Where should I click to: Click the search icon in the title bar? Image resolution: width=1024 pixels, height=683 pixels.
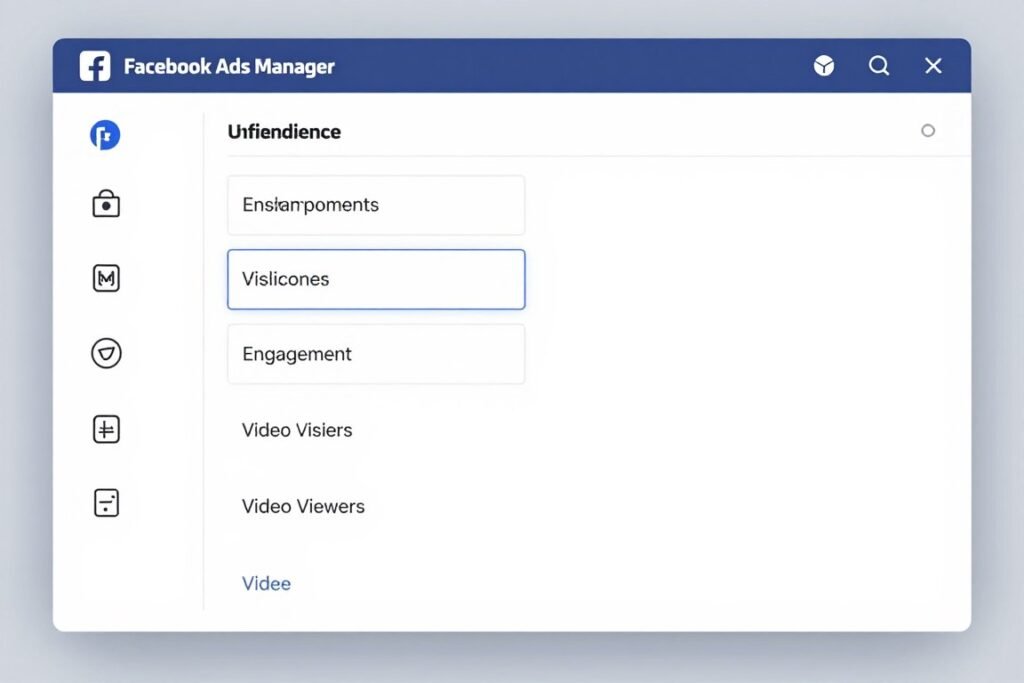879,65
